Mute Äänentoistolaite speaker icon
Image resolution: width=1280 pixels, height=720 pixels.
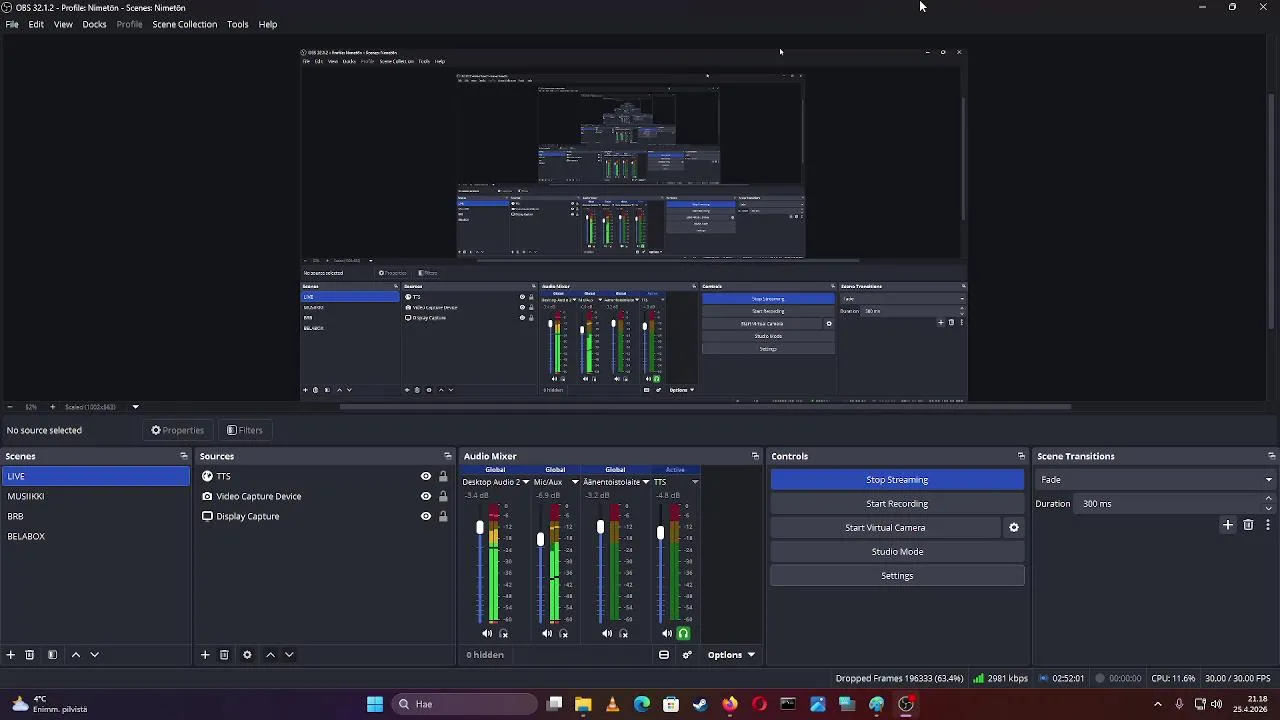(x=607, y=633)
